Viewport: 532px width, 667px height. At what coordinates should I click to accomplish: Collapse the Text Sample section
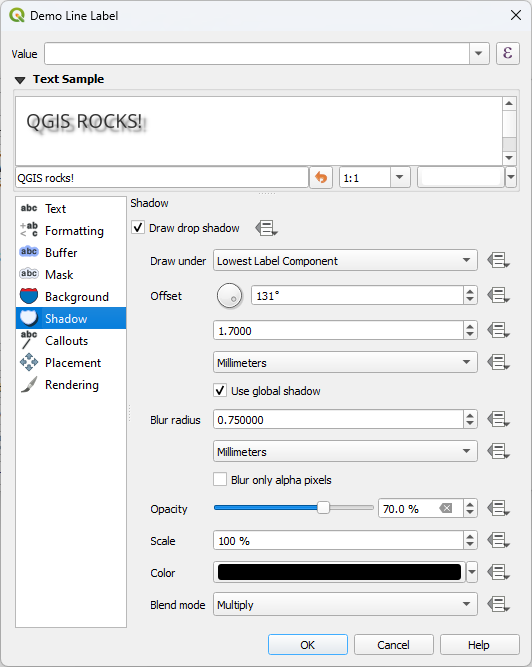click(x=20, y=80)
